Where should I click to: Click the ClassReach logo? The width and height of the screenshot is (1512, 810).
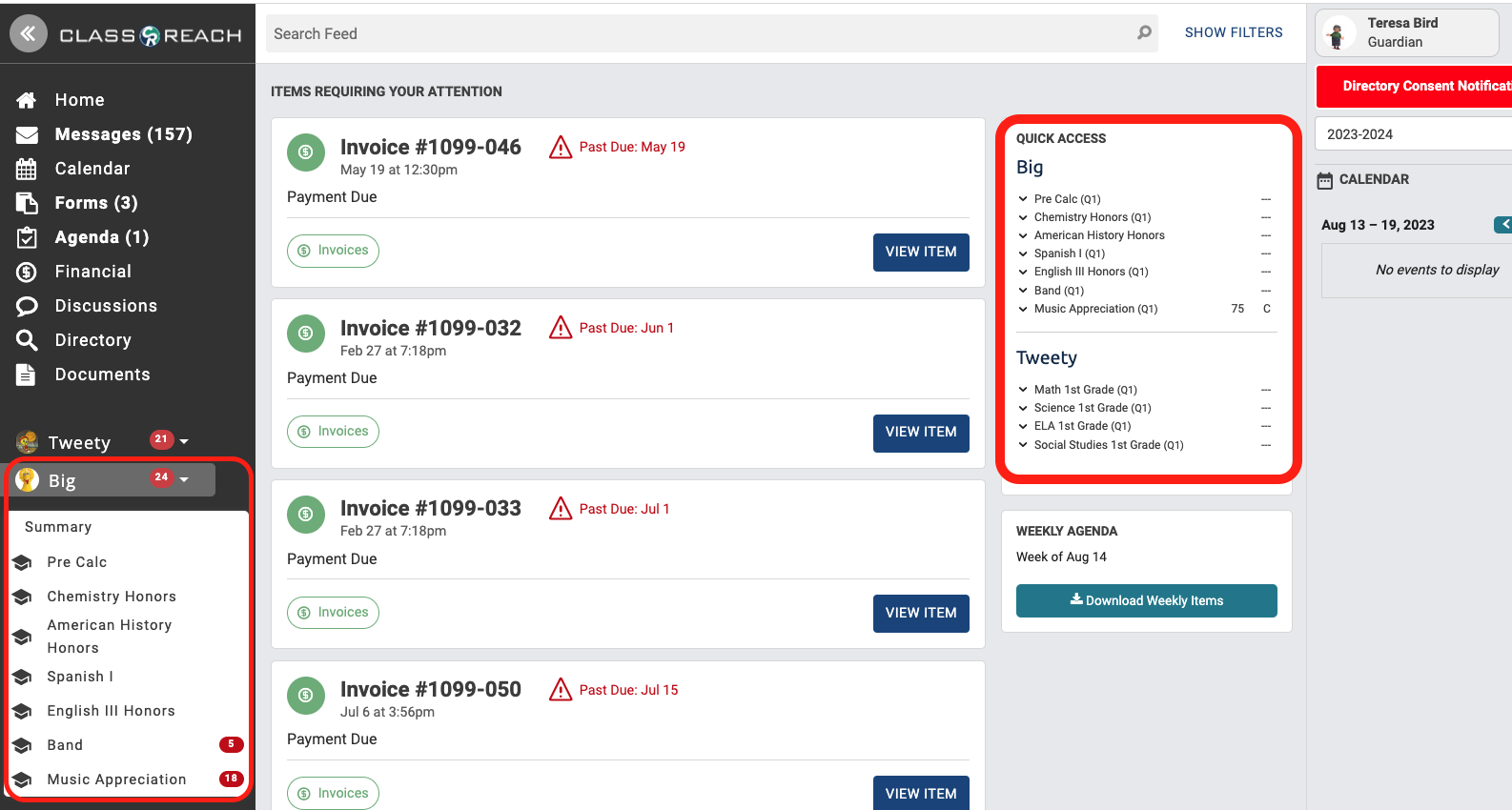[151, 35]
